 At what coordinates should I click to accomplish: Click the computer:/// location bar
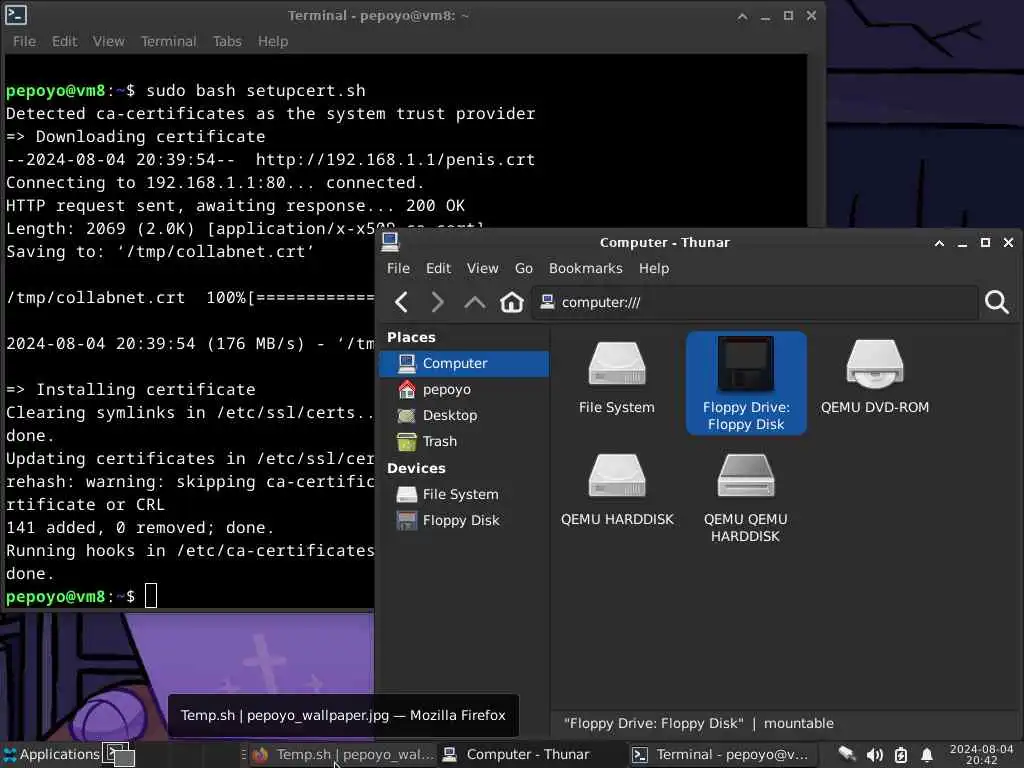pyautogui.click(x=754, y=302)
